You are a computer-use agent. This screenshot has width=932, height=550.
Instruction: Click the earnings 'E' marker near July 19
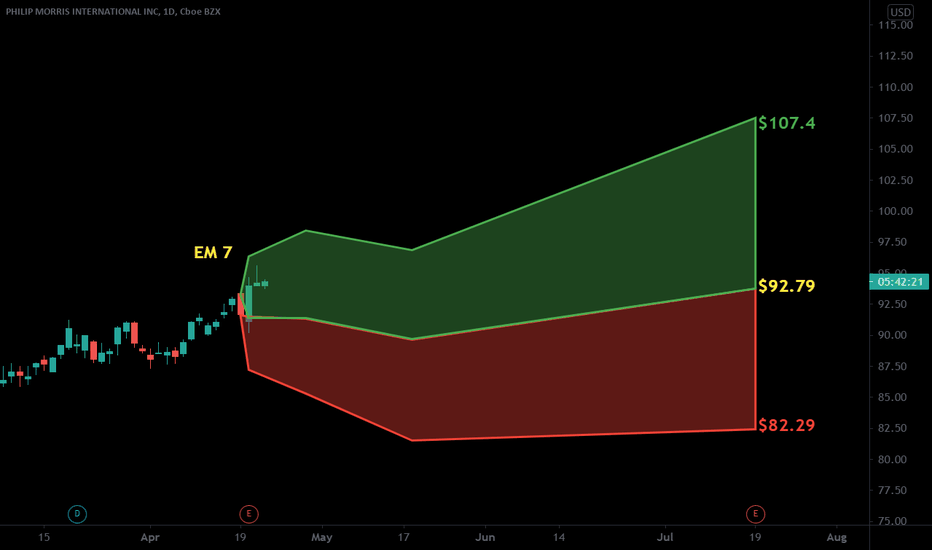tap(755, 514)
